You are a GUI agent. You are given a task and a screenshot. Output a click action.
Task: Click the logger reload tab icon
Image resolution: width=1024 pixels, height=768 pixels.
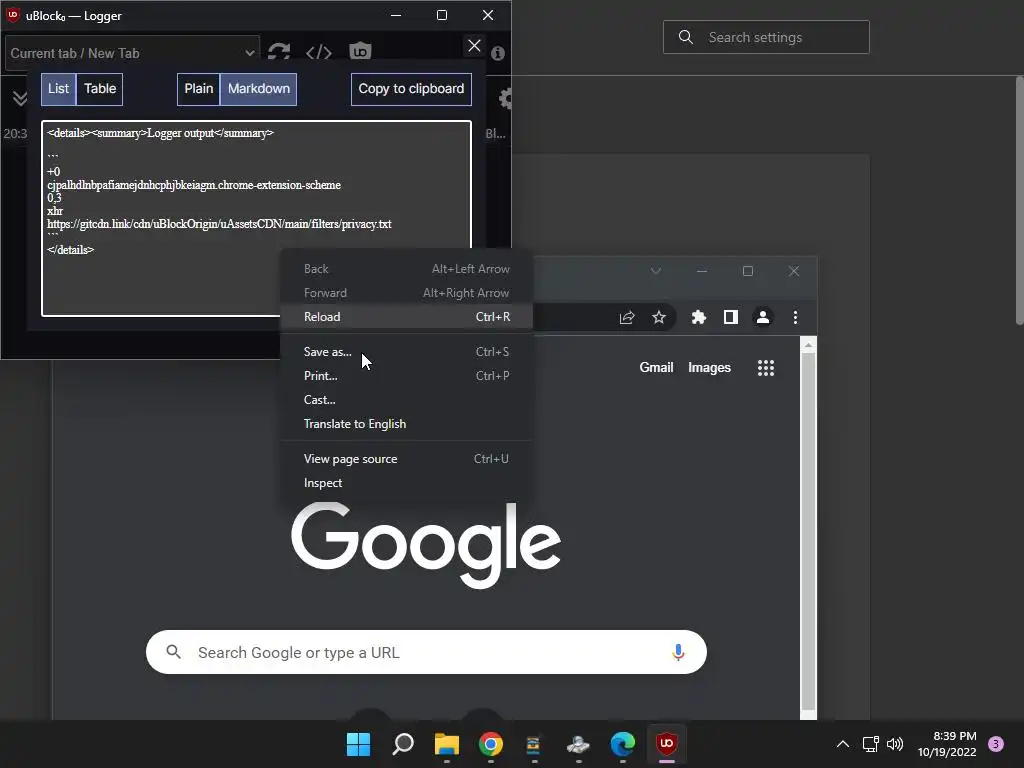279,52
